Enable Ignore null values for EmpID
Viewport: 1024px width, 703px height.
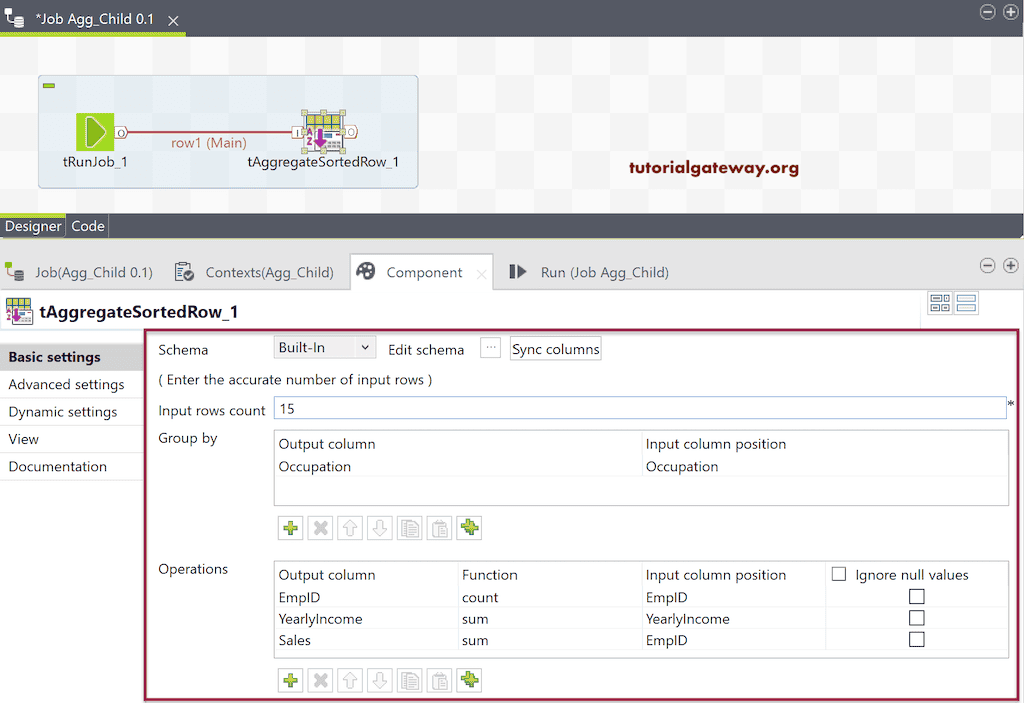916,597
